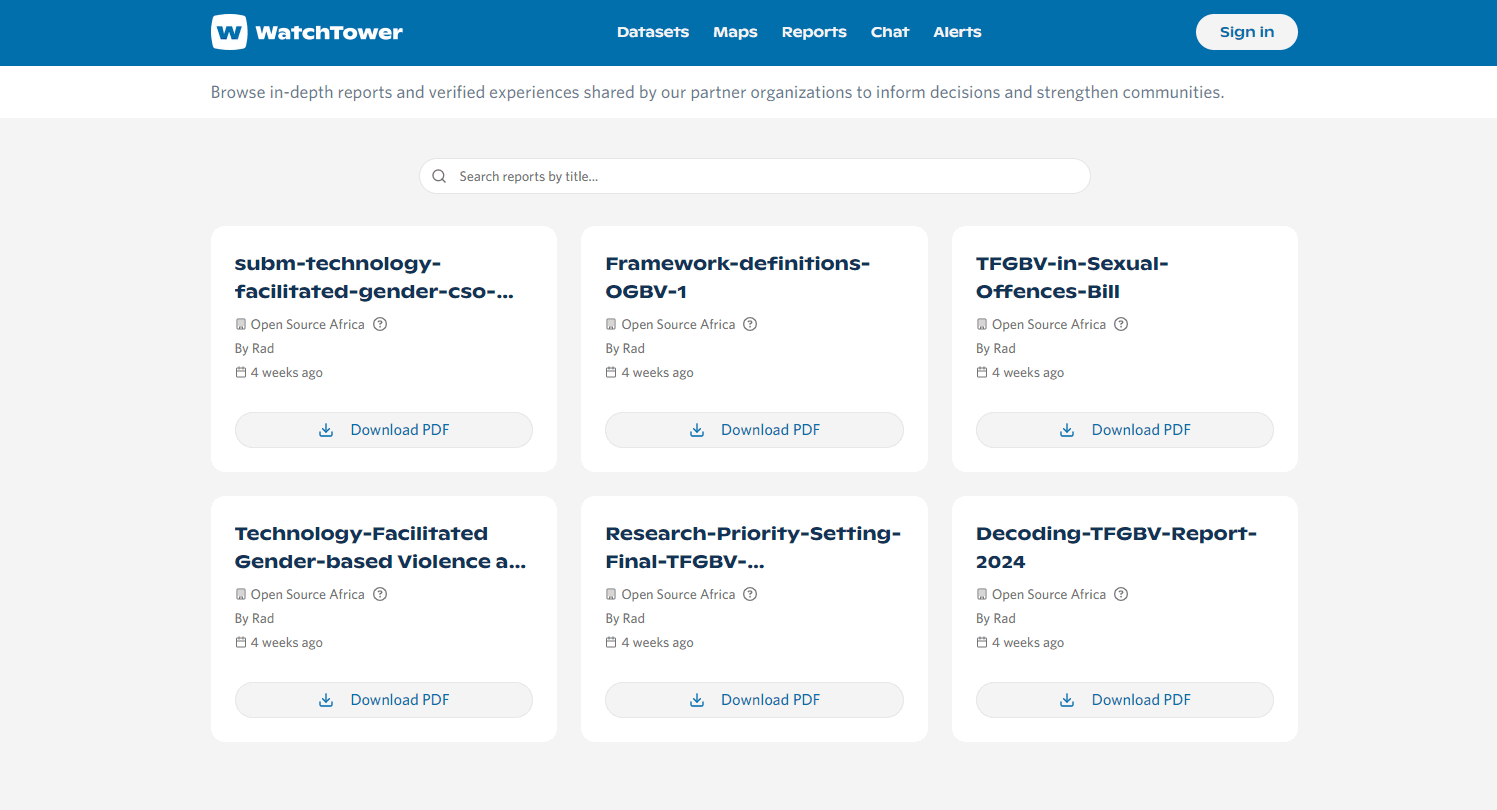Click help icon on Technology-Facilitated Gender-based Violence card
Viewport: 1497px width, 810px height.
[380, 594]
